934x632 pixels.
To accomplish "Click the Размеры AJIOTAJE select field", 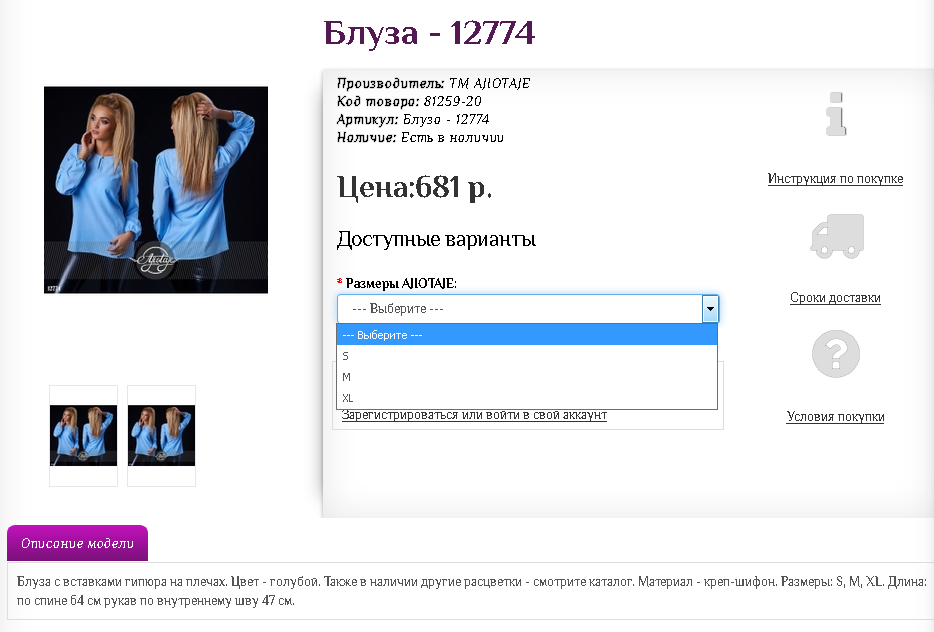I will [528, 309].
